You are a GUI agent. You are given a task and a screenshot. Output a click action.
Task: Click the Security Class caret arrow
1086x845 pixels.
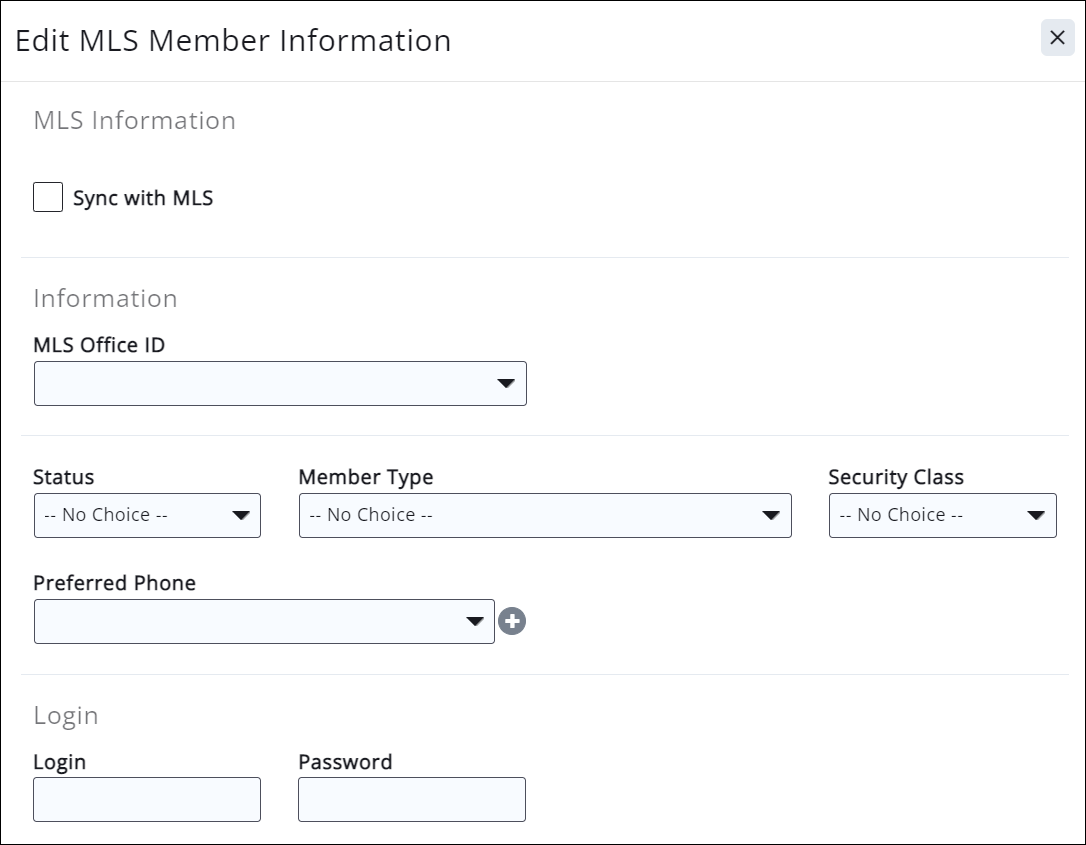click(x=1036, y=516)
